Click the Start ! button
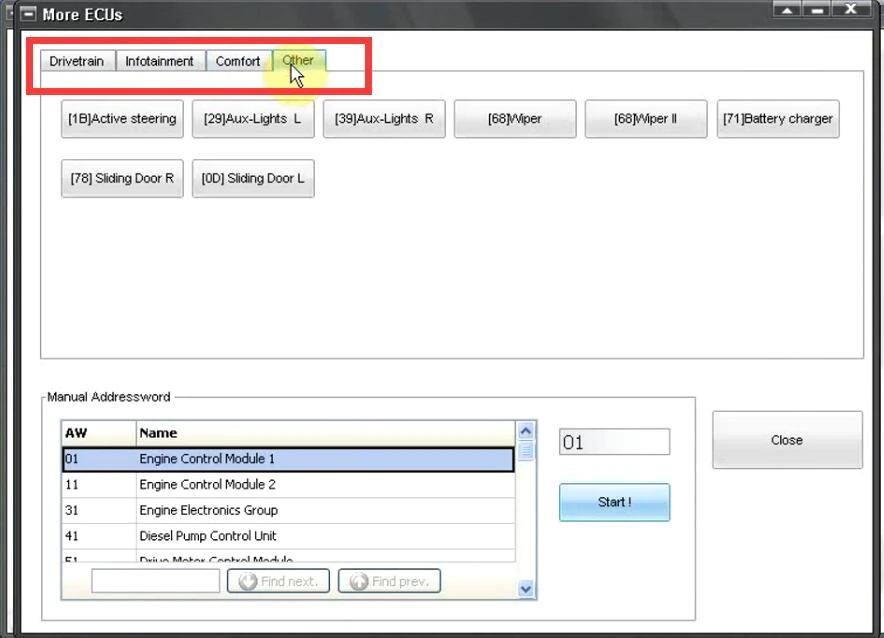 point(615,502)
